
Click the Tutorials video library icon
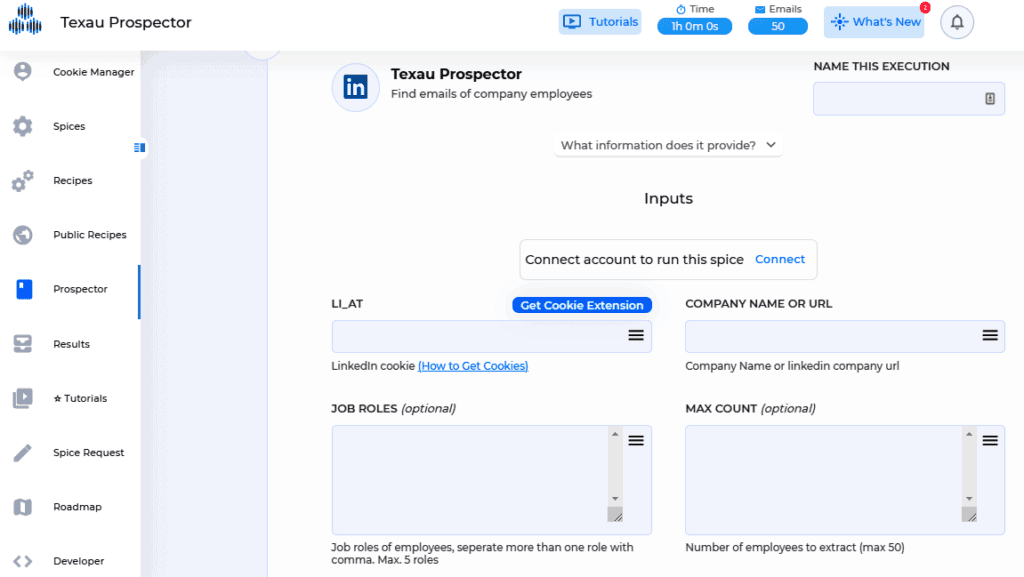(23, 398)
